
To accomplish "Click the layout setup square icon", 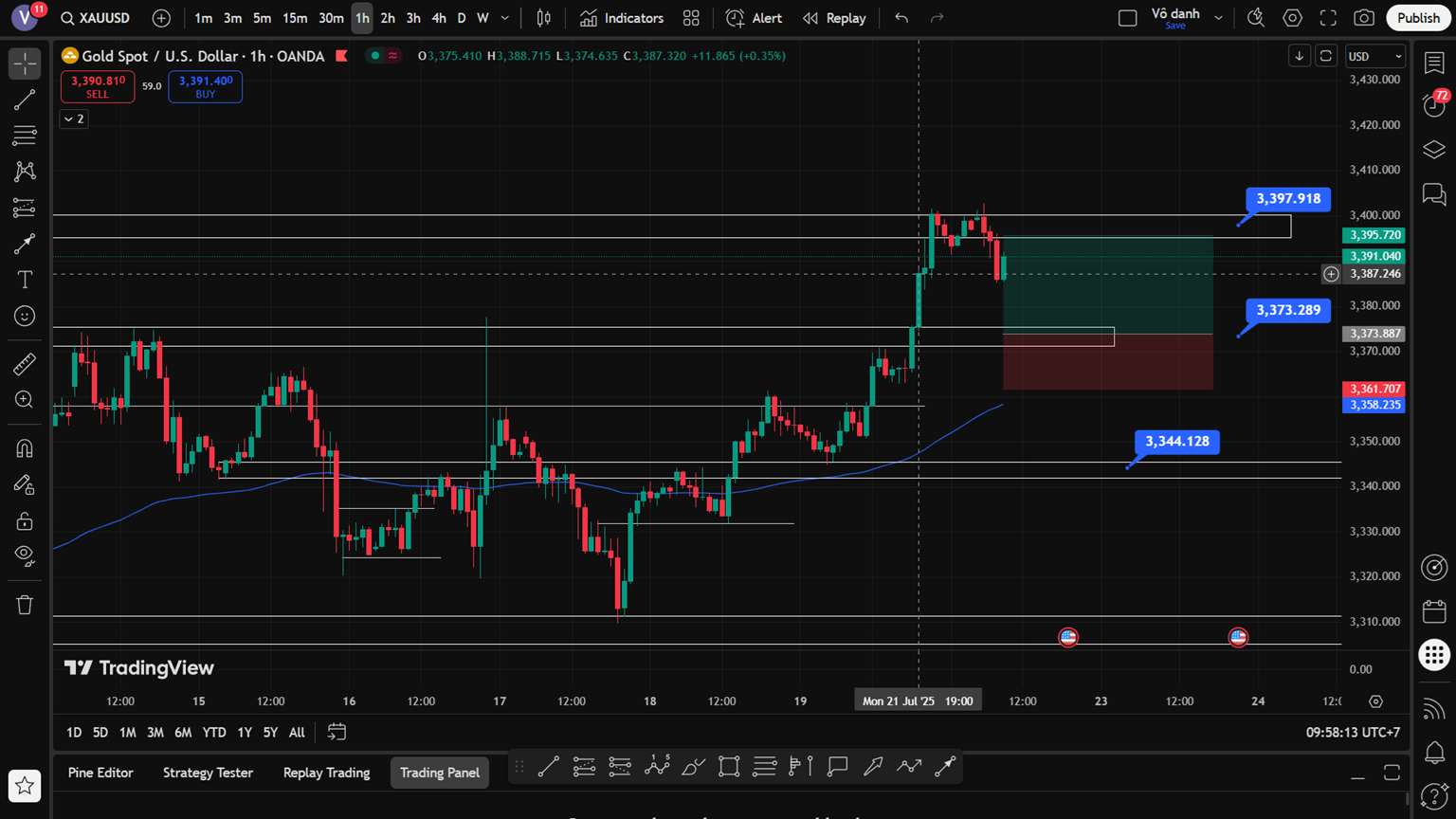I will coord(1127,18).
